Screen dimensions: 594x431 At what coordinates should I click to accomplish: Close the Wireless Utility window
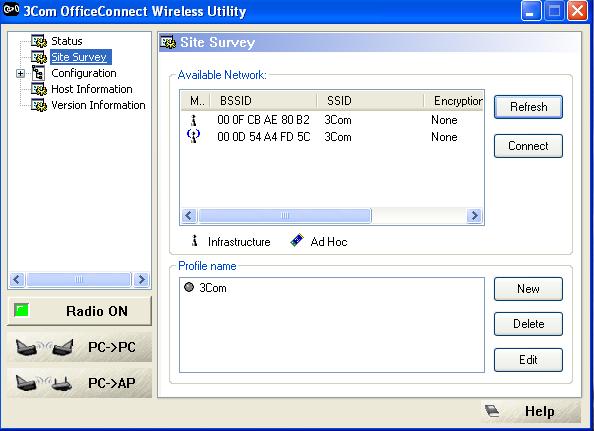(x=577, y=11)
